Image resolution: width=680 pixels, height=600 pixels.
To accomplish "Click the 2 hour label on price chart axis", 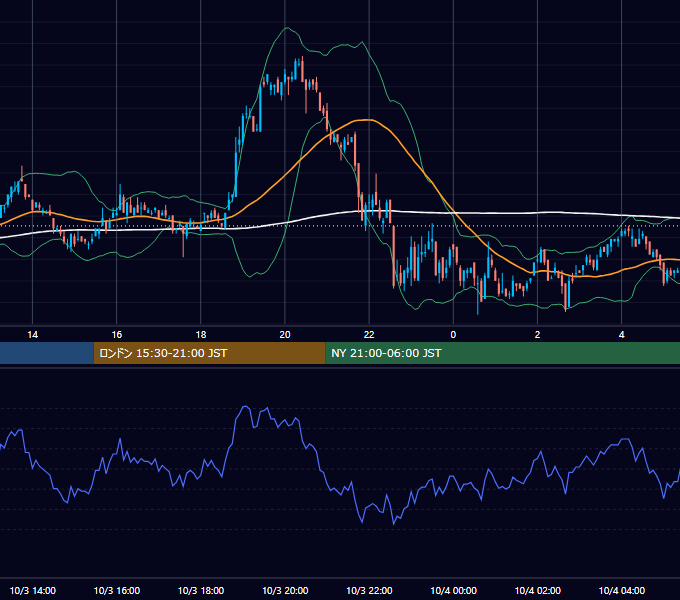I will tap(537, 335).
